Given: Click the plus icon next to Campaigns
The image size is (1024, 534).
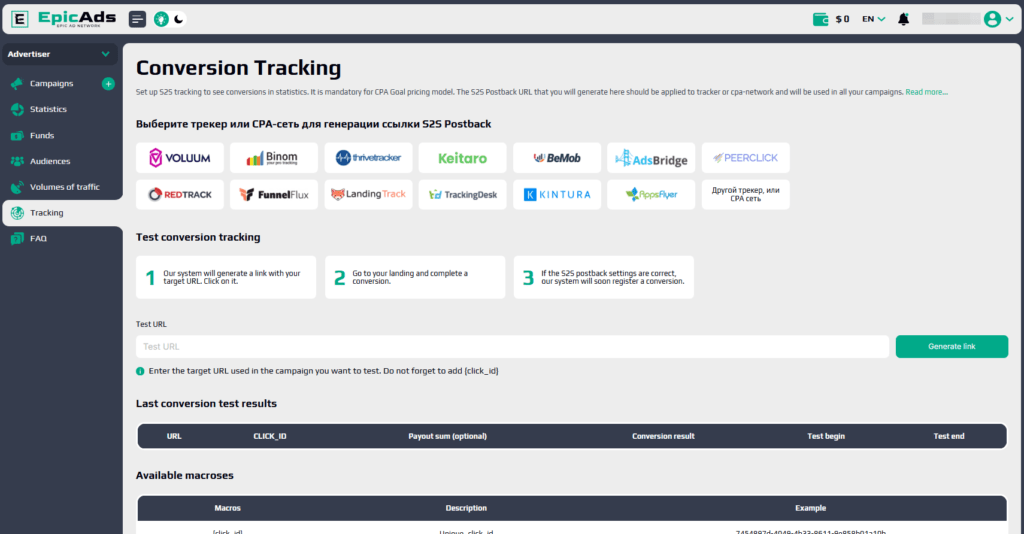Looking at the screenshot, I should pos(108,84).
